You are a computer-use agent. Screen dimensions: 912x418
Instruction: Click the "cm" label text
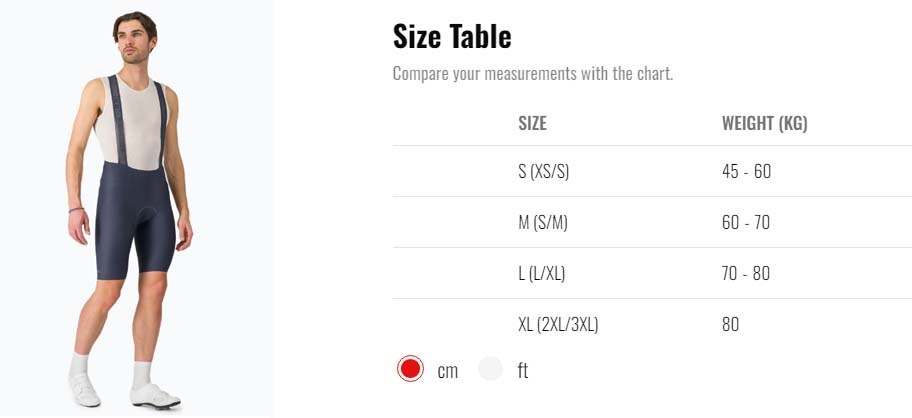click(x=448, y=371)
